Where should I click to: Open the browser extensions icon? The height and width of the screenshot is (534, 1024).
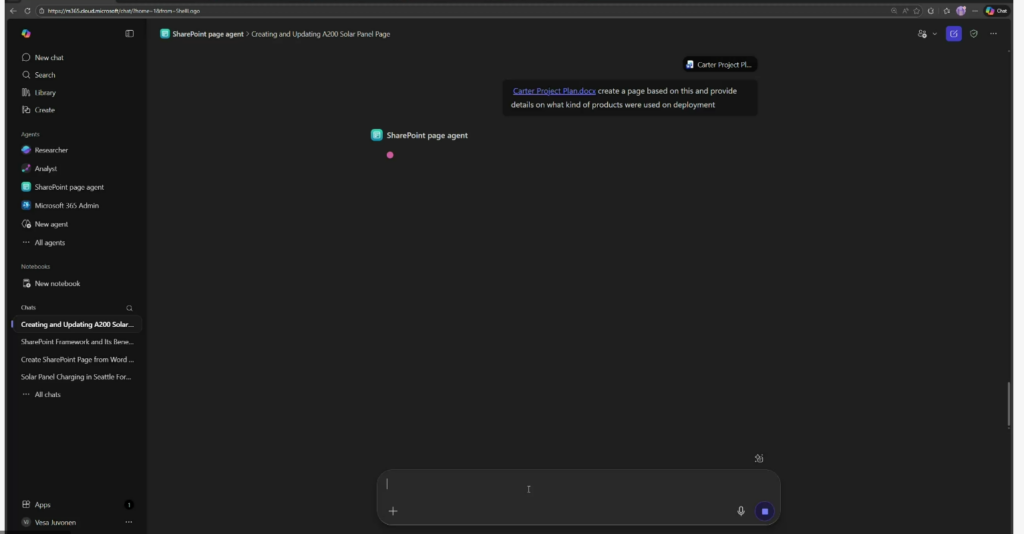pos(931,10)
